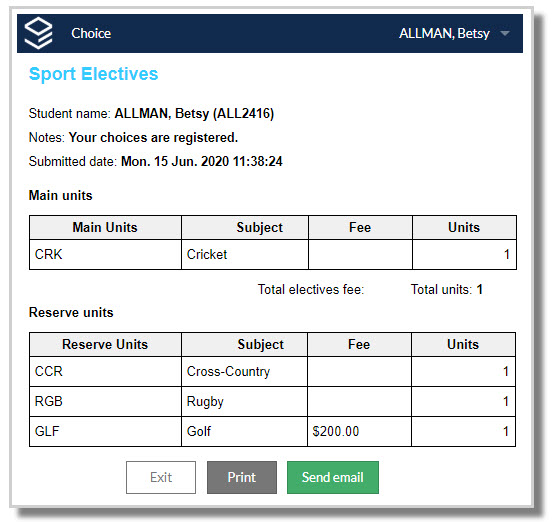
Task: Click the Exit button
Action: pyautogui.click(x=161, y=477)
